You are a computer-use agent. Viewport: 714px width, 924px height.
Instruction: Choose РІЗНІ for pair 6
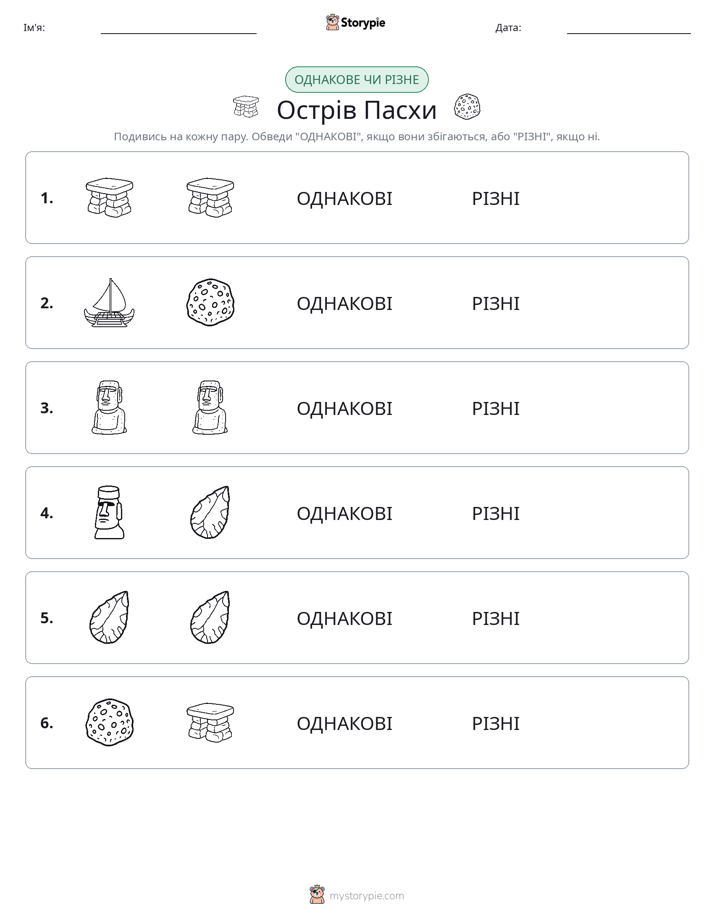tap(495, 723)
